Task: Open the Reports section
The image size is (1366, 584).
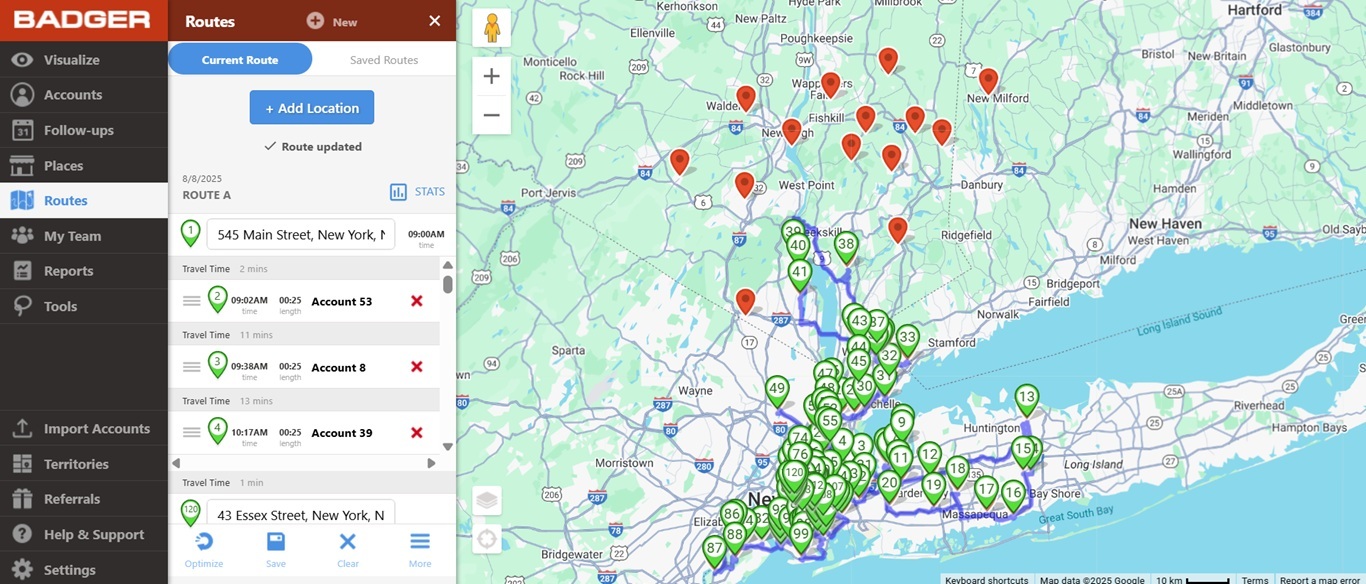Action: coord(84,271)
